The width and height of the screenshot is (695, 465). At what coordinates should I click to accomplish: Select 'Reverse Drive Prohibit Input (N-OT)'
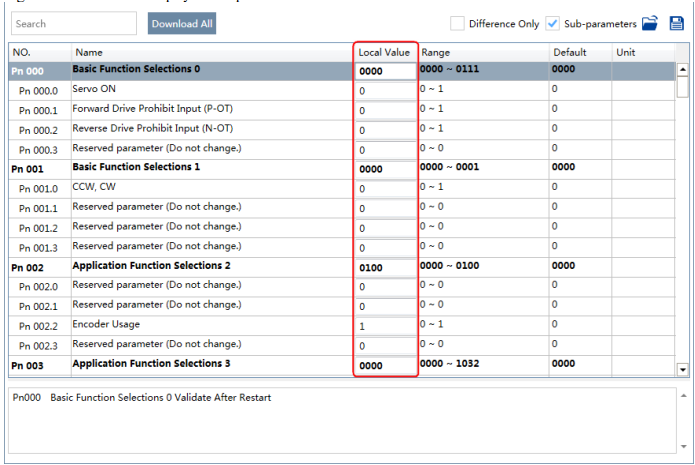point(152,128)
